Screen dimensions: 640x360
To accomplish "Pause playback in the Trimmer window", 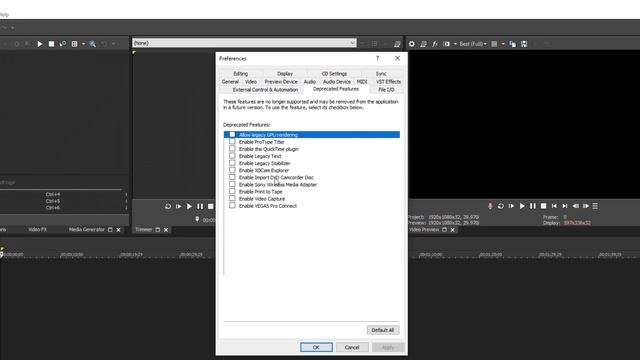I will point(200,207).
